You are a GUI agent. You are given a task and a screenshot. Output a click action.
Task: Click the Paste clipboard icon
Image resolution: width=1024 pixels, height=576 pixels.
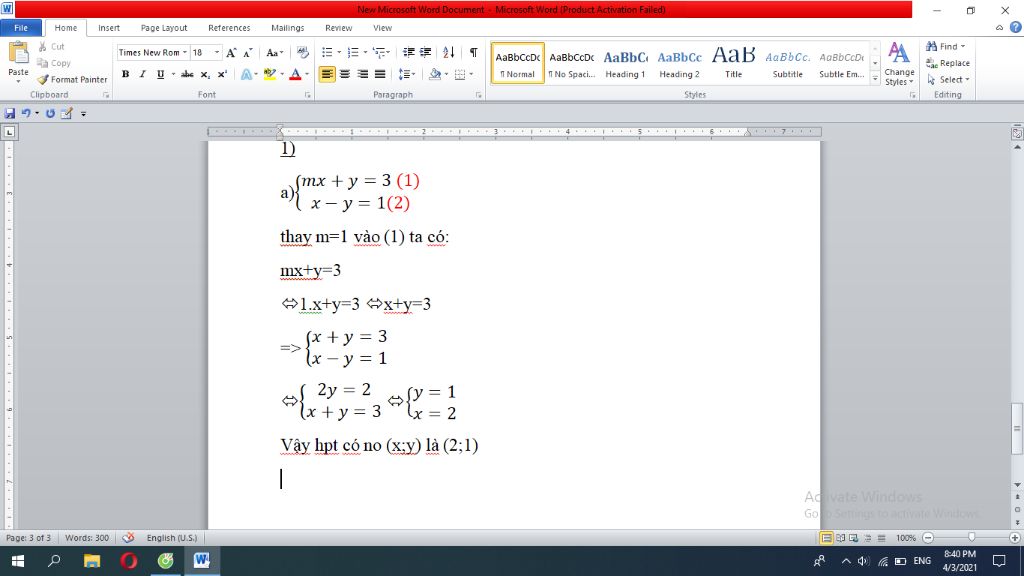pyautogui.click(x=18, y=54)
